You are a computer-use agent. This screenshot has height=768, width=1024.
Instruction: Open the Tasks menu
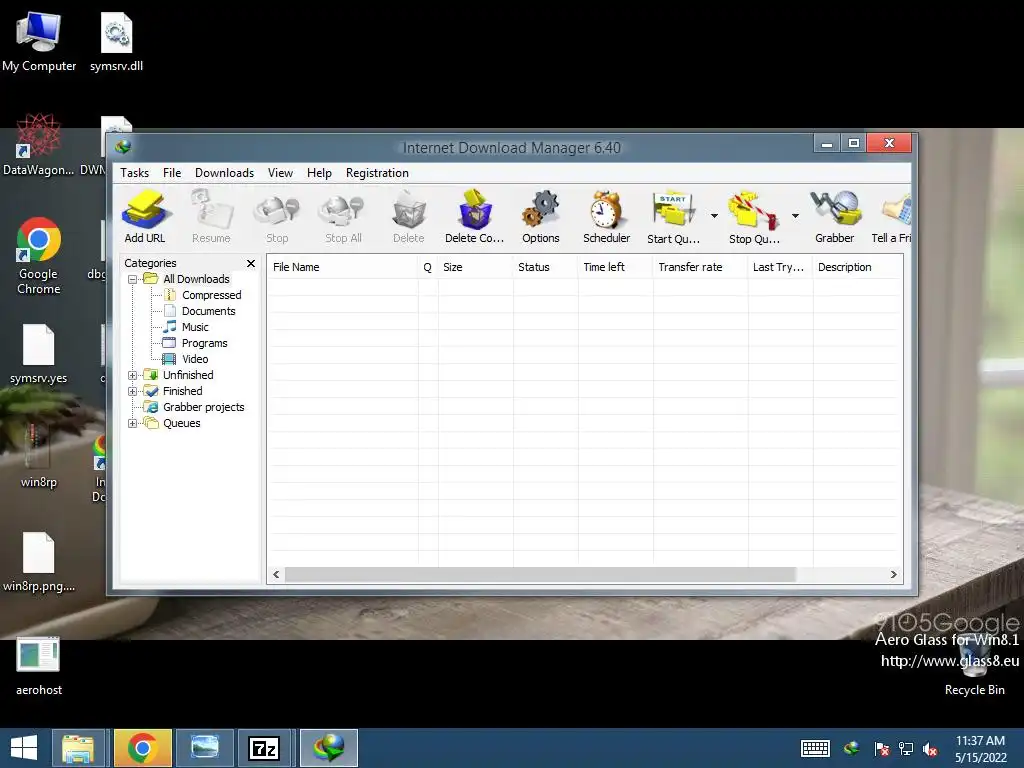click(135, 173)
